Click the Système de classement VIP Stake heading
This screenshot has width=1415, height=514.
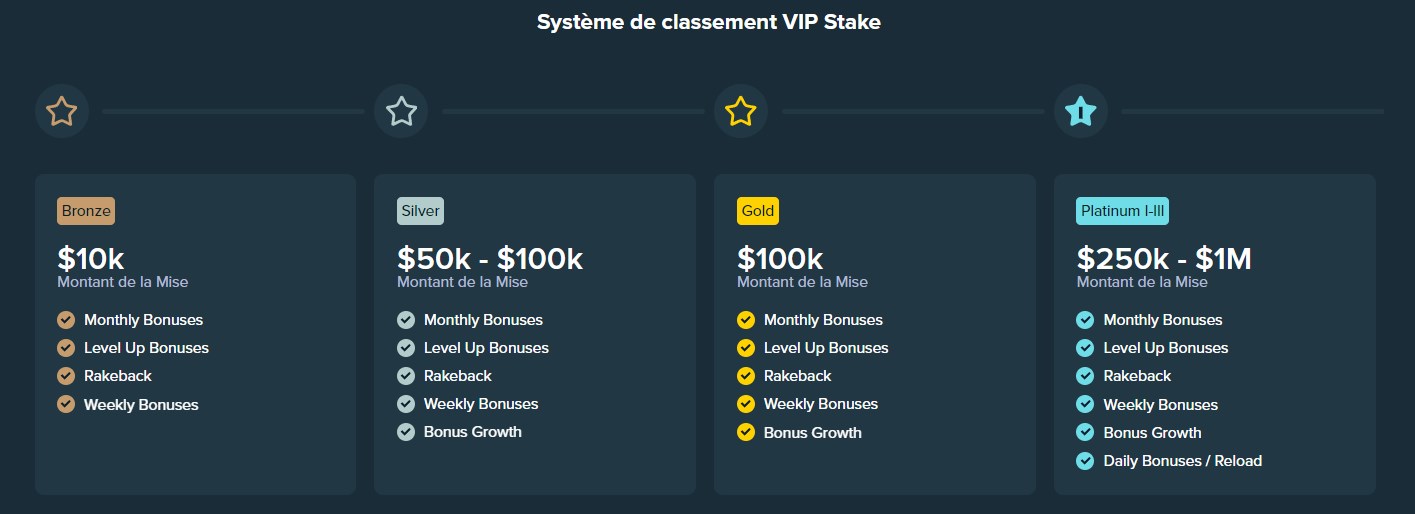point(708,22)
